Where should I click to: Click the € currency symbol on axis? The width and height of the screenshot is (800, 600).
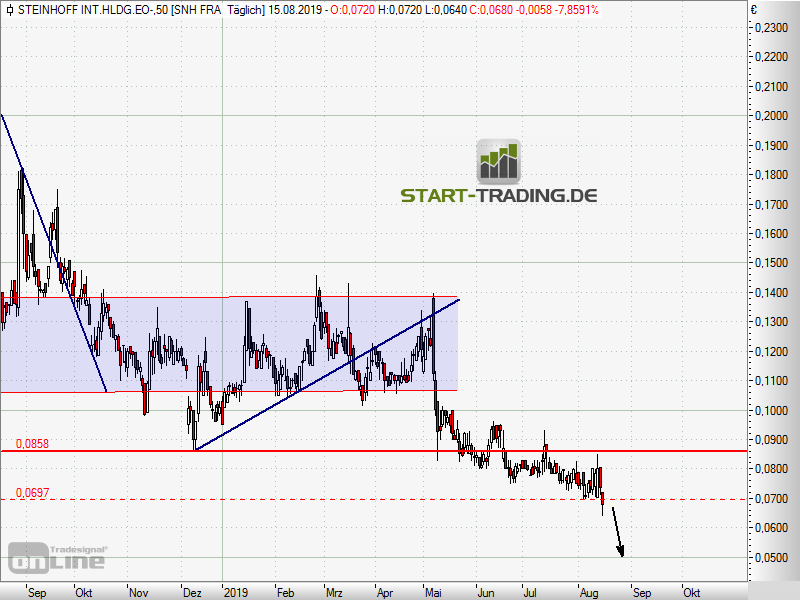[754, 10]
